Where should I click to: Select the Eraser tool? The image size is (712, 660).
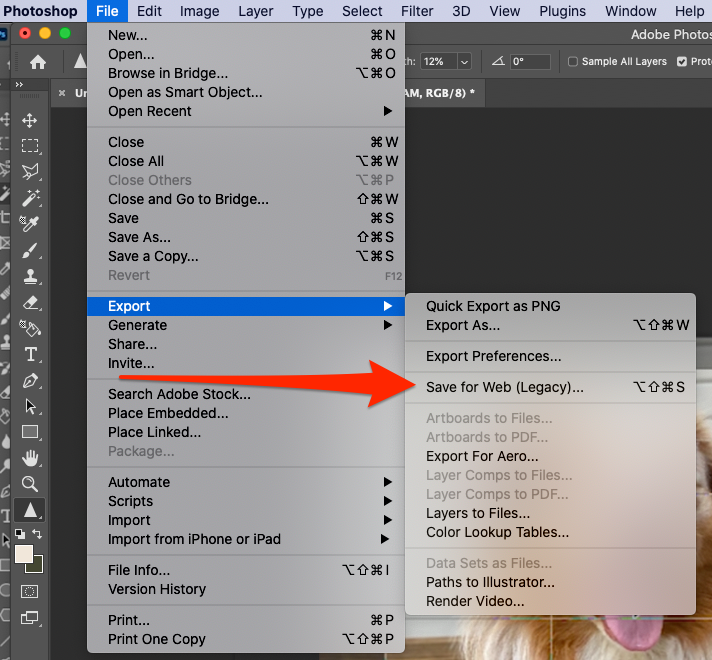pyautogui.click(x=30, y=302)
